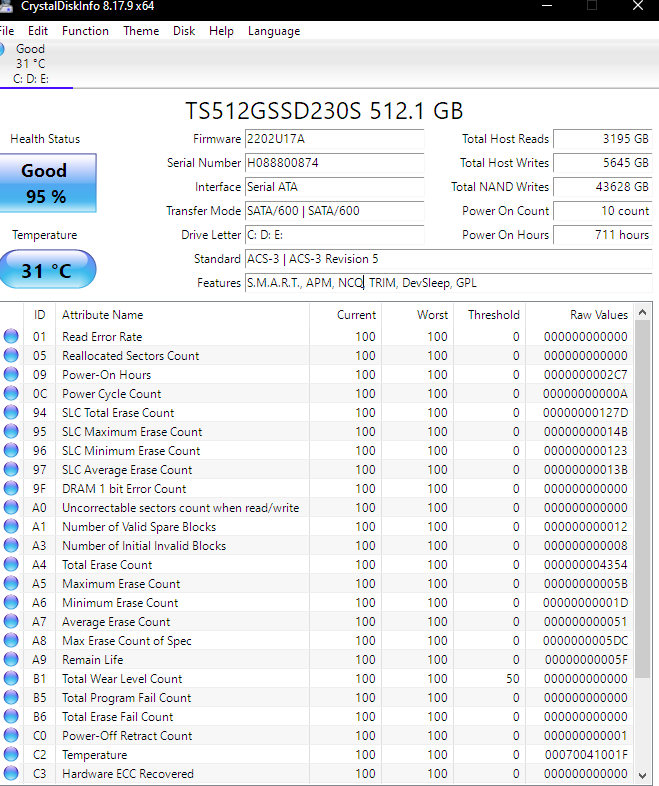Click the ID column header
This screenshot has width=659, height=786.
coord(39,315)
